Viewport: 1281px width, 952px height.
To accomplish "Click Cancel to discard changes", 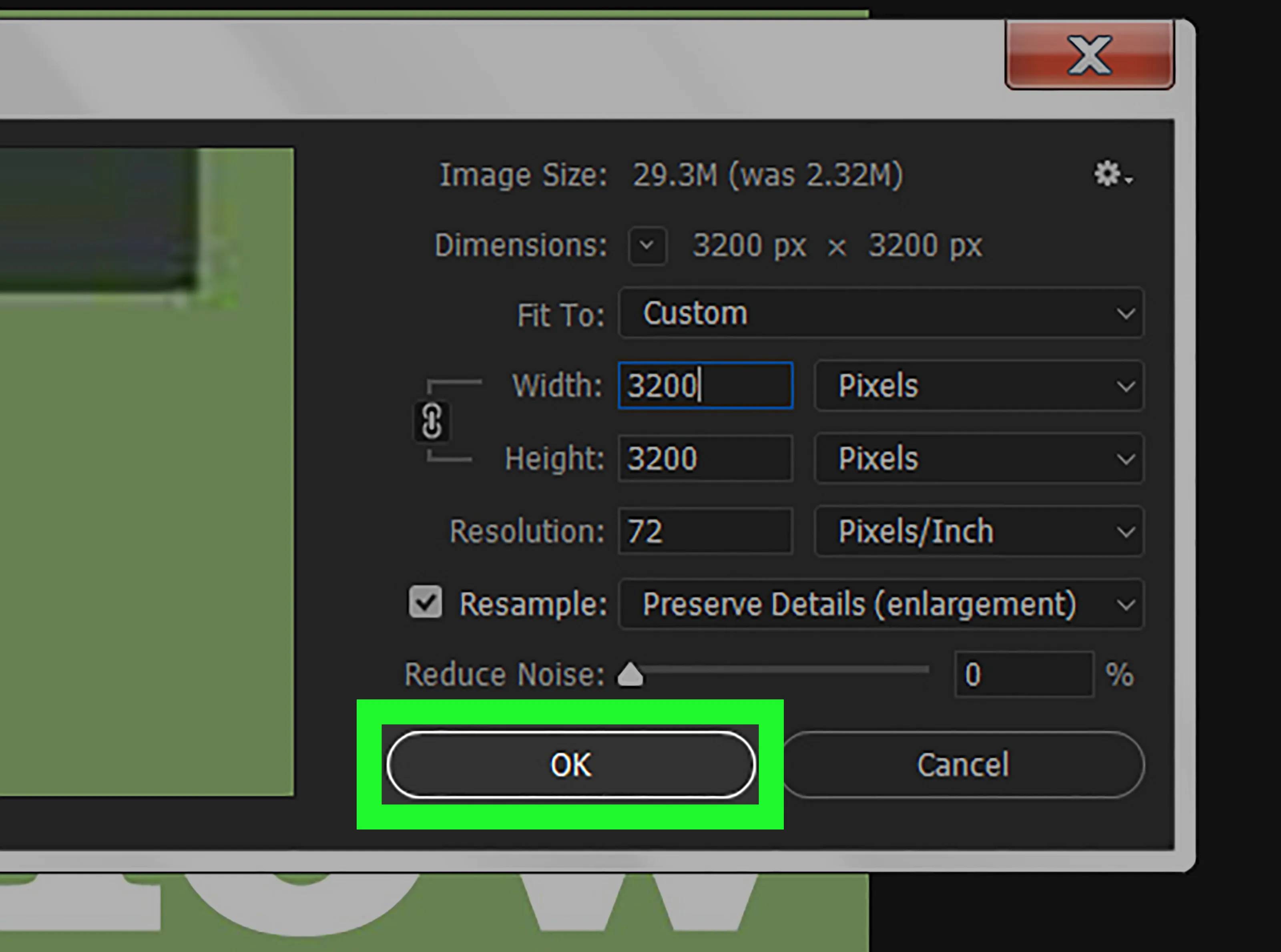I will [x=960, y=764].
